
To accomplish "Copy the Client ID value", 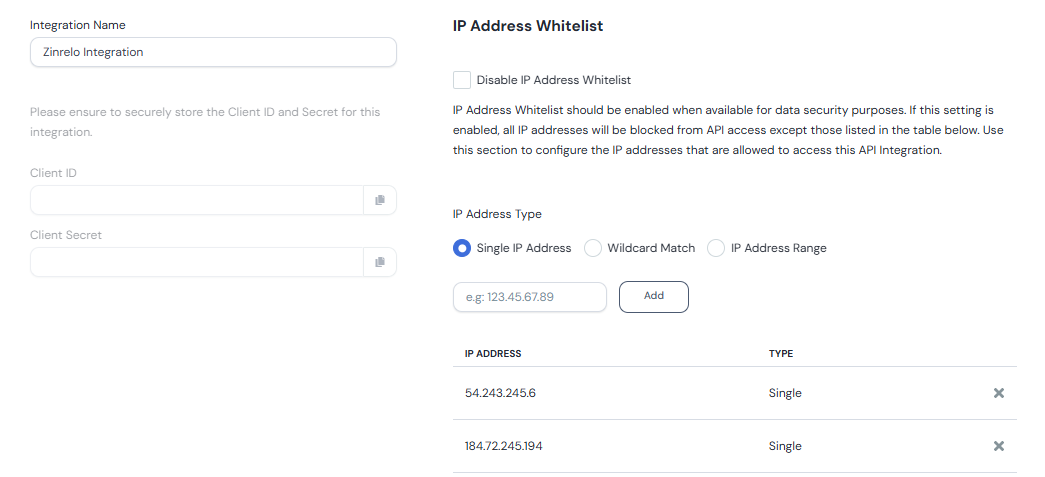I will [x=380, y=200].
